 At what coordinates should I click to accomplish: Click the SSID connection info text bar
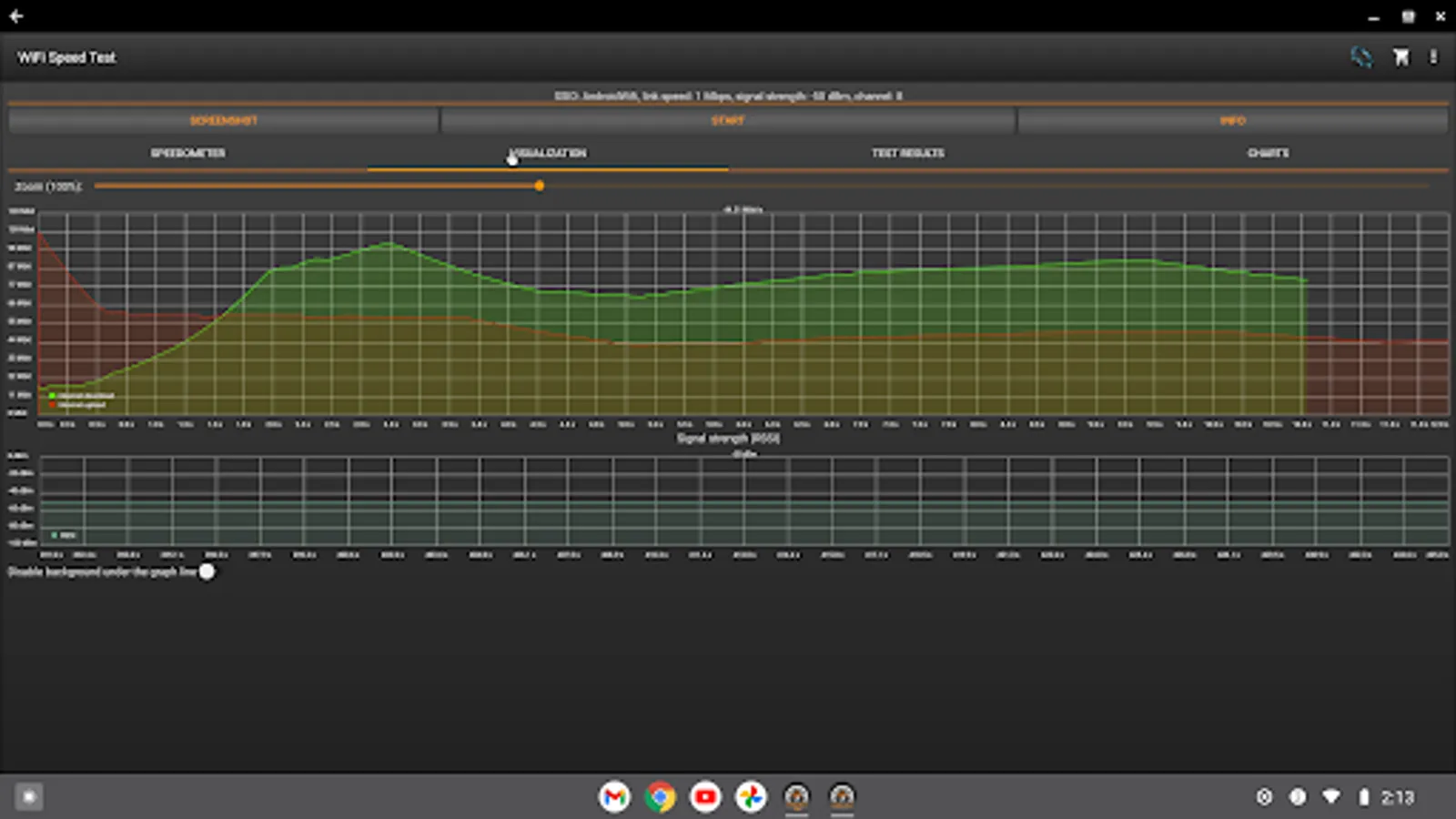(x=728, y=96)
